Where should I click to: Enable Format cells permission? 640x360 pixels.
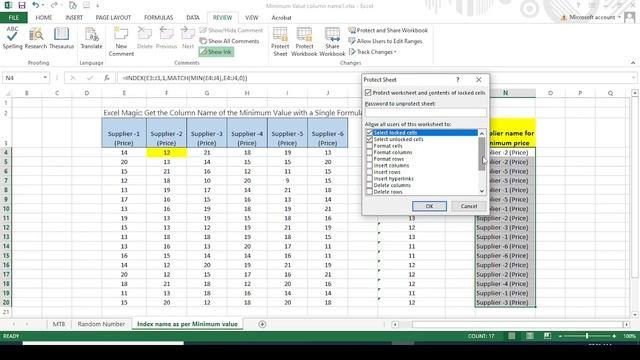point(369,146)
